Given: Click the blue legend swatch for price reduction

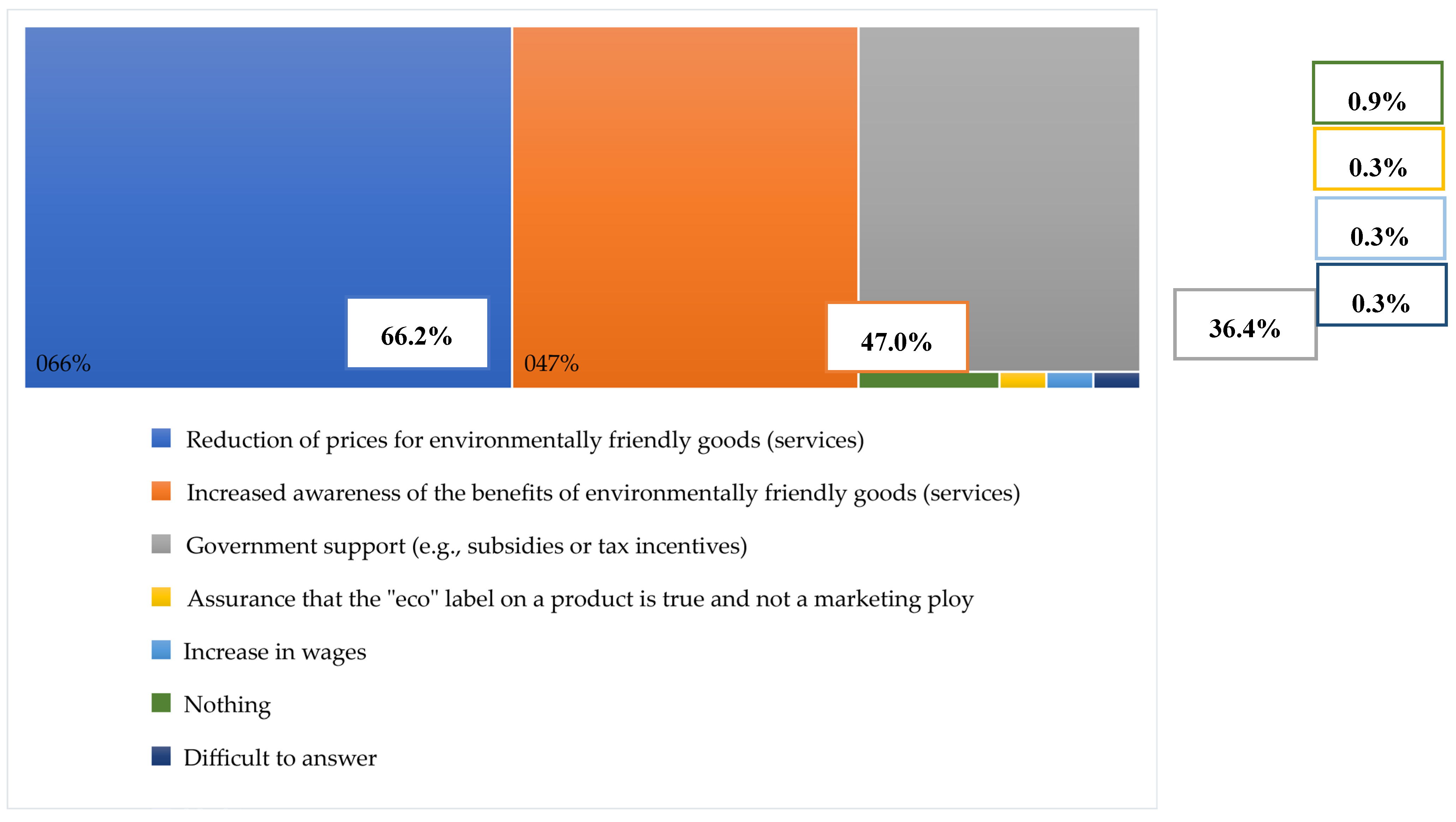Looking at the screenshot, I should coord(161,438).
